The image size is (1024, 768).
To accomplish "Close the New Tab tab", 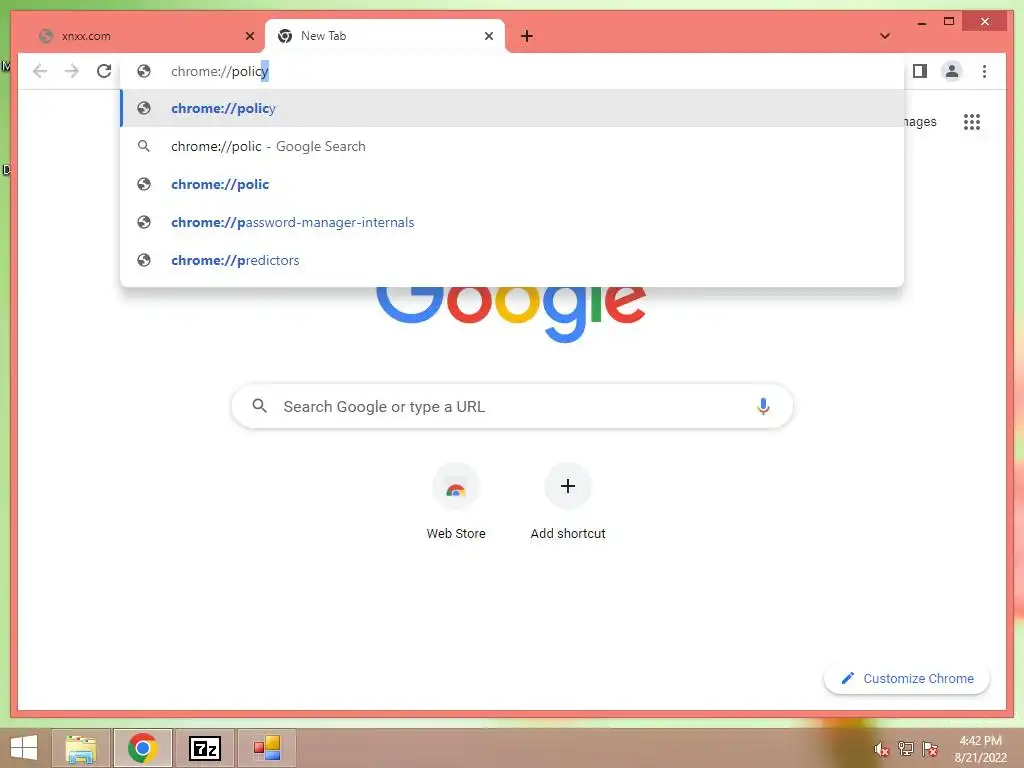I will click(488, 36).
